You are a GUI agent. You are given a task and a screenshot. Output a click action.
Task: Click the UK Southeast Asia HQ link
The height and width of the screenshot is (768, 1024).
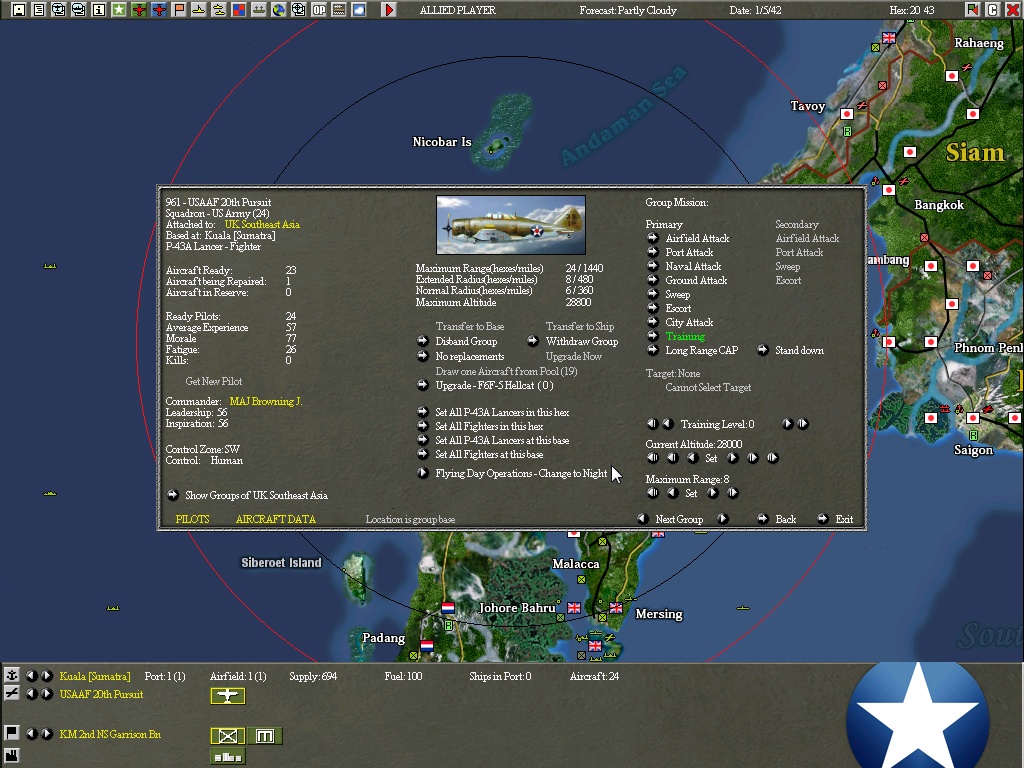262,225
